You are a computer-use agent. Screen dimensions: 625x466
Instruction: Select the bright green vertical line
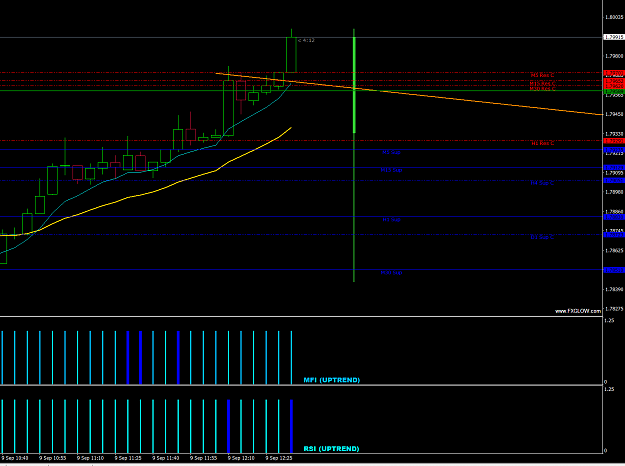pos(354,85)
